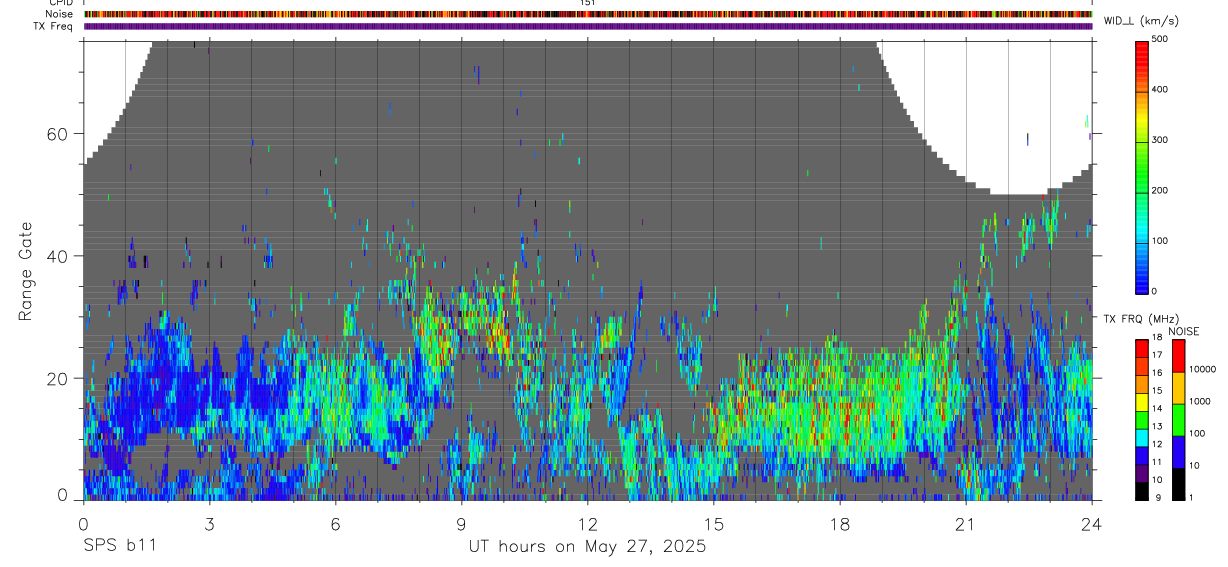This screenshot has height=567, width=1228.
Task: Click the 17 label on the TX FRQ legend
Action: pos(1158,355)
